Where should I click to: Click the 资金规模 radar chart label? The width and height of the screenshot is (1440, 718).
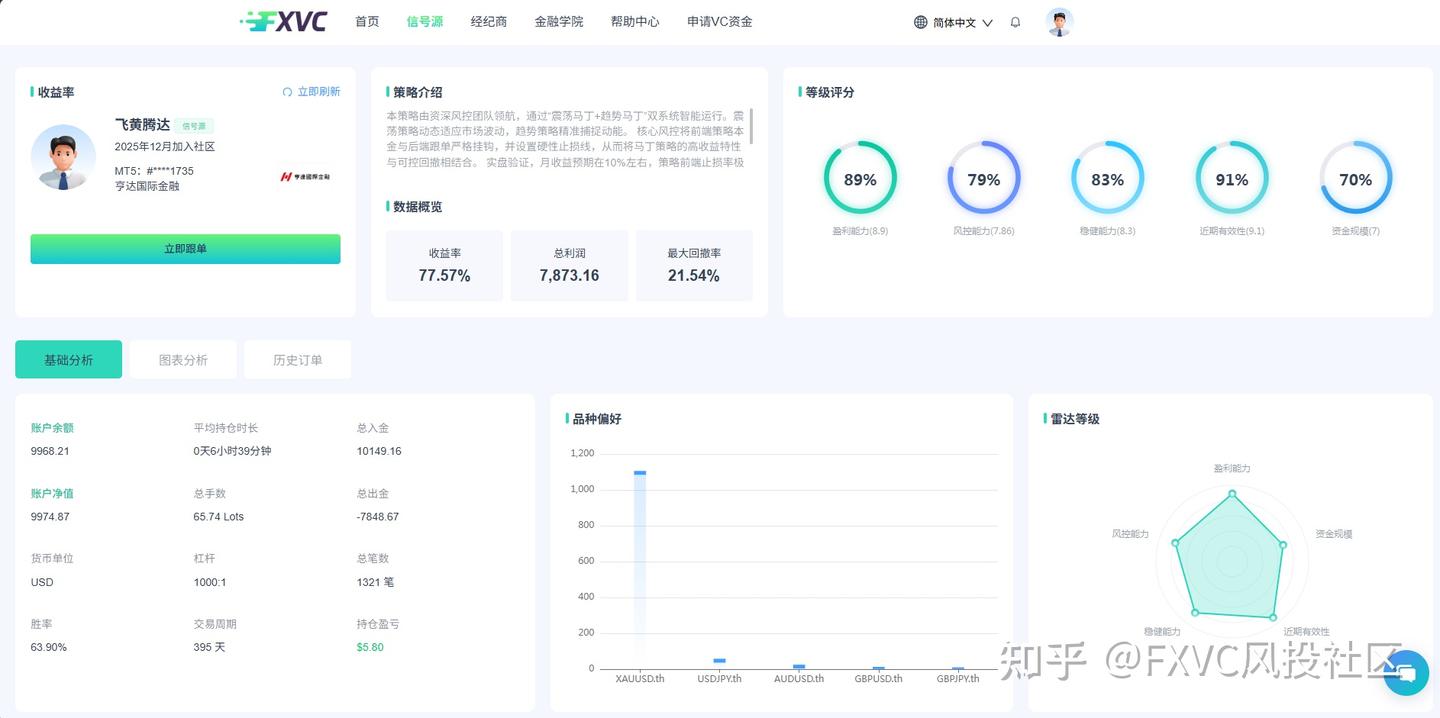(1334, 534)
